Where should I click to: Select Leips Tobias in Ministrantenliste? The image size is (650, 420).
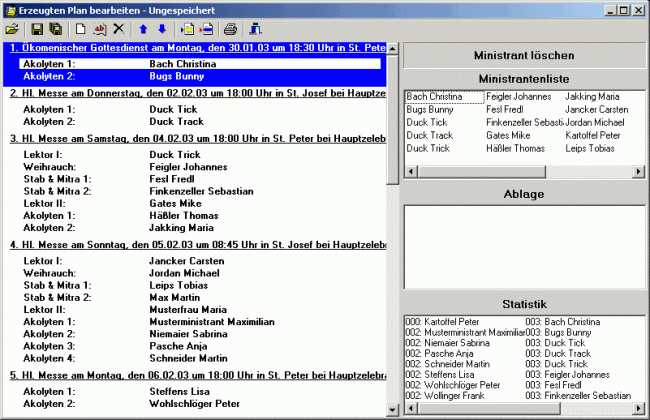590,148
